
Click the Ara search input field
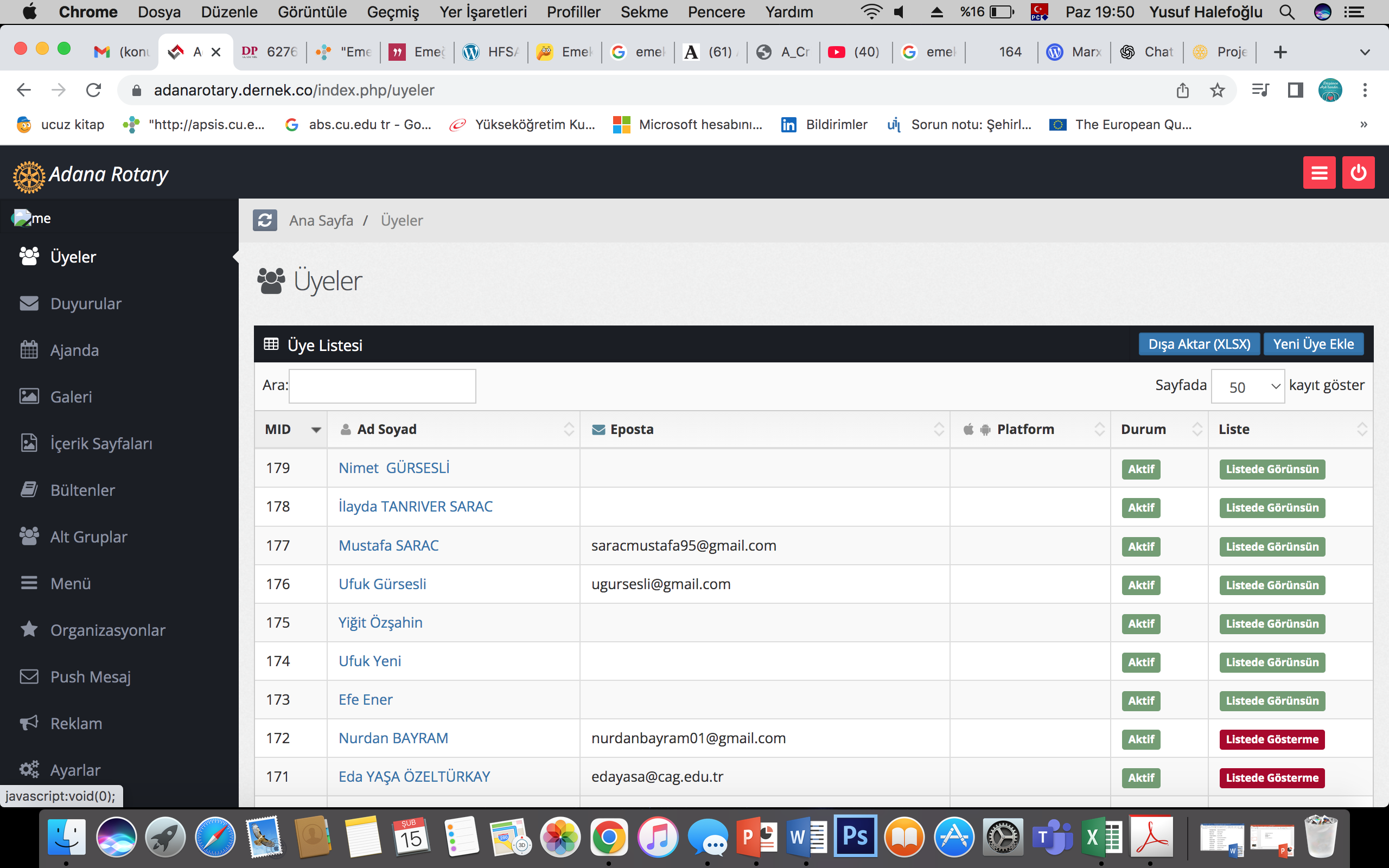(383, 386)
